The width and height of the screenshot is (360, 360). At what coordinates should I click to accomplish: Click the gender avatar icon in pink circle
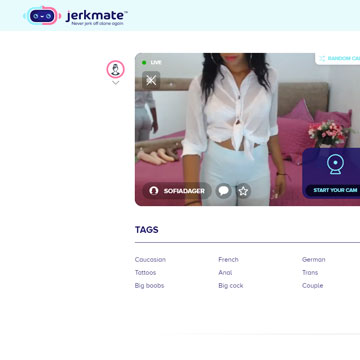[x=115, y=69]
